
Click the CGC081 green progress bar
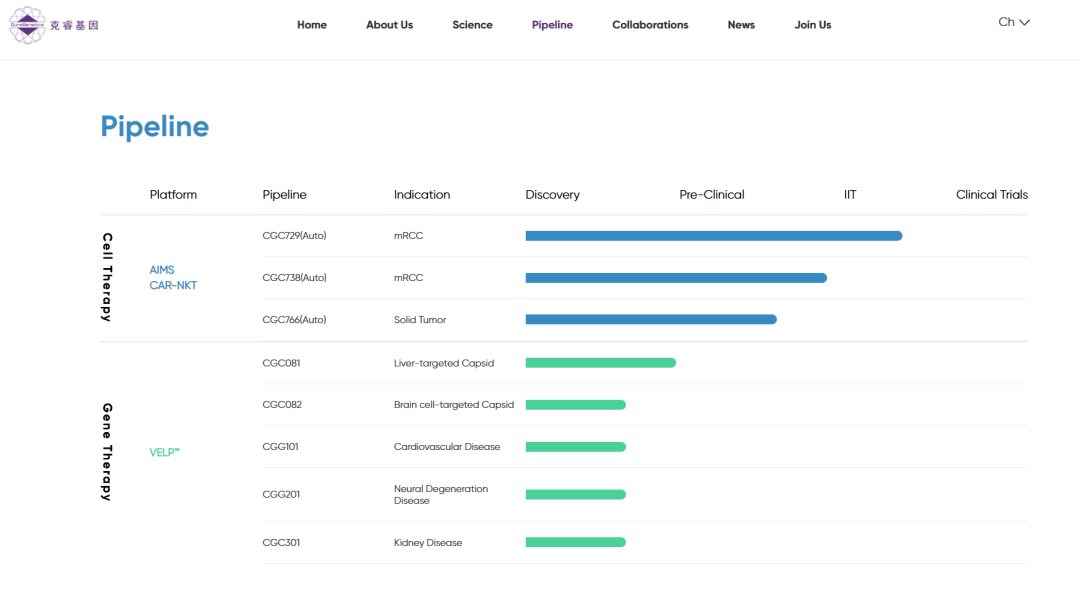600,363
